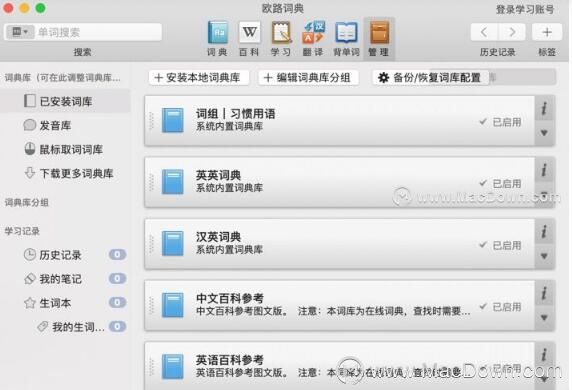Click 备份/恢复词库配置 button
Image resolution: width=572 pixels, height=390 pixels.
pyautogui.click(x=430, y=77)
